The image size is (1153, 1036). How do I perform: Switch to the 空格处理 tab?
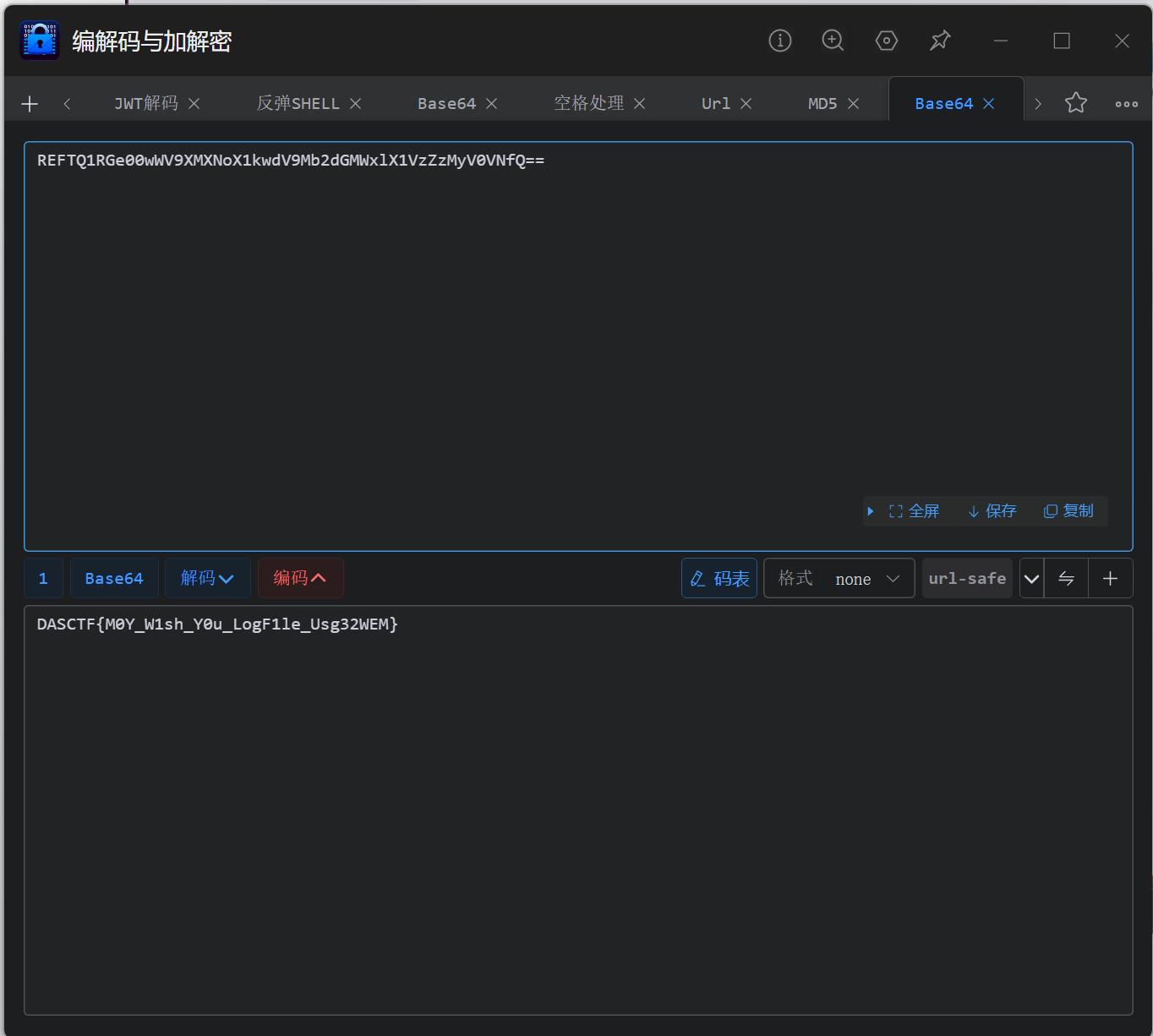point(589,103)
